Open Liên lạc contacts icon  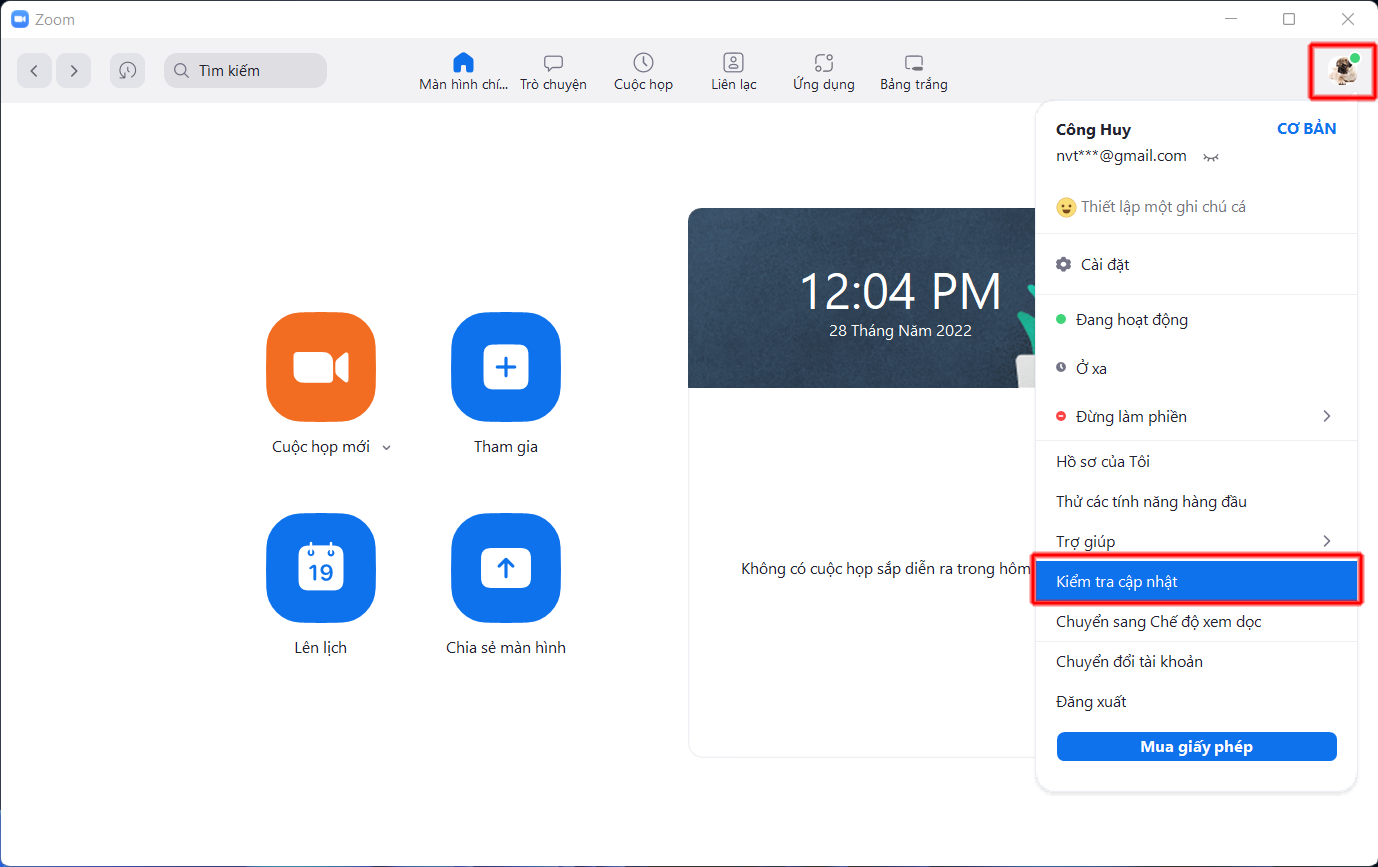tap(733, 62)
